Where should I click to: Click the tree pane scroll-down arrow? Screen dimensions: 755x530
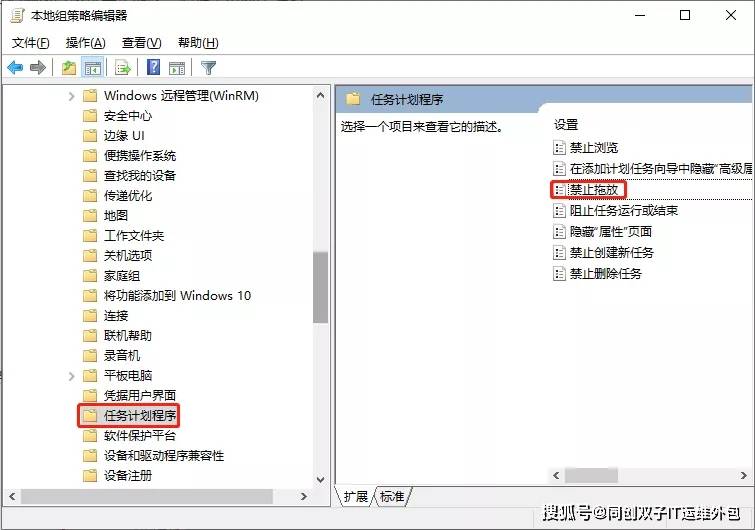321,480
